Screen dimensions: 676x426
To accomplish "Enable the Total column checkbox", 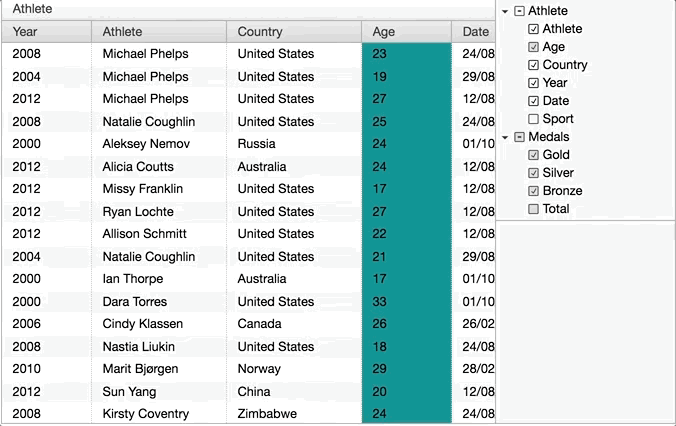I will [x=533, y=209].
